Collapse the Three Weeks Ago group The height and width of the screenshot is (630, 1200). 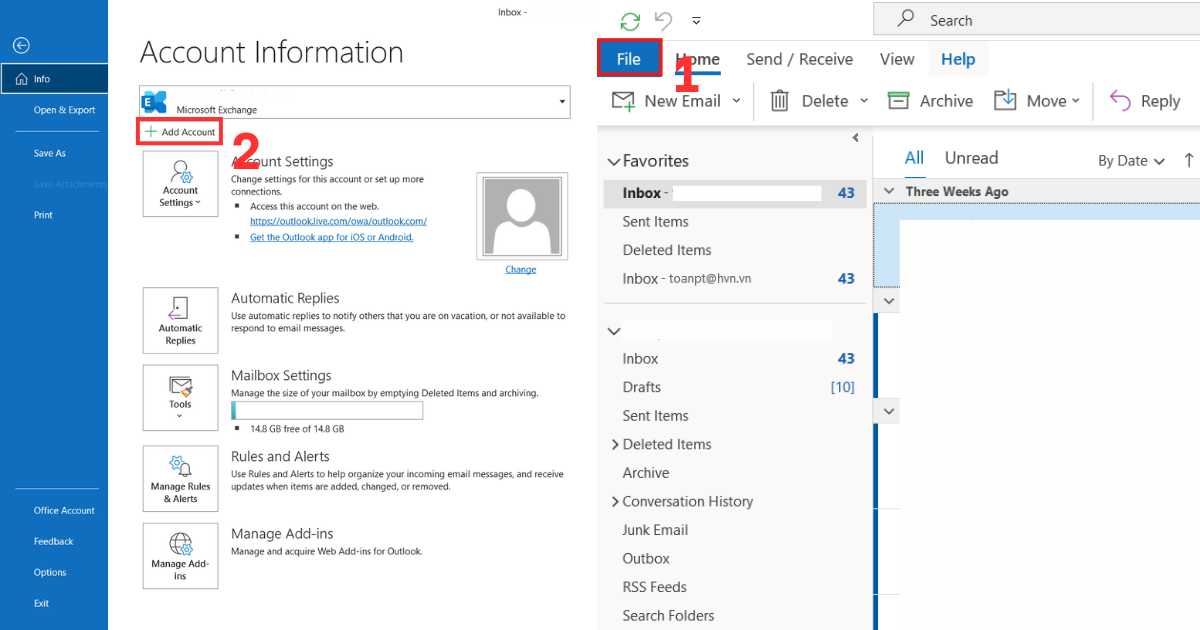(x=888, y=191)
